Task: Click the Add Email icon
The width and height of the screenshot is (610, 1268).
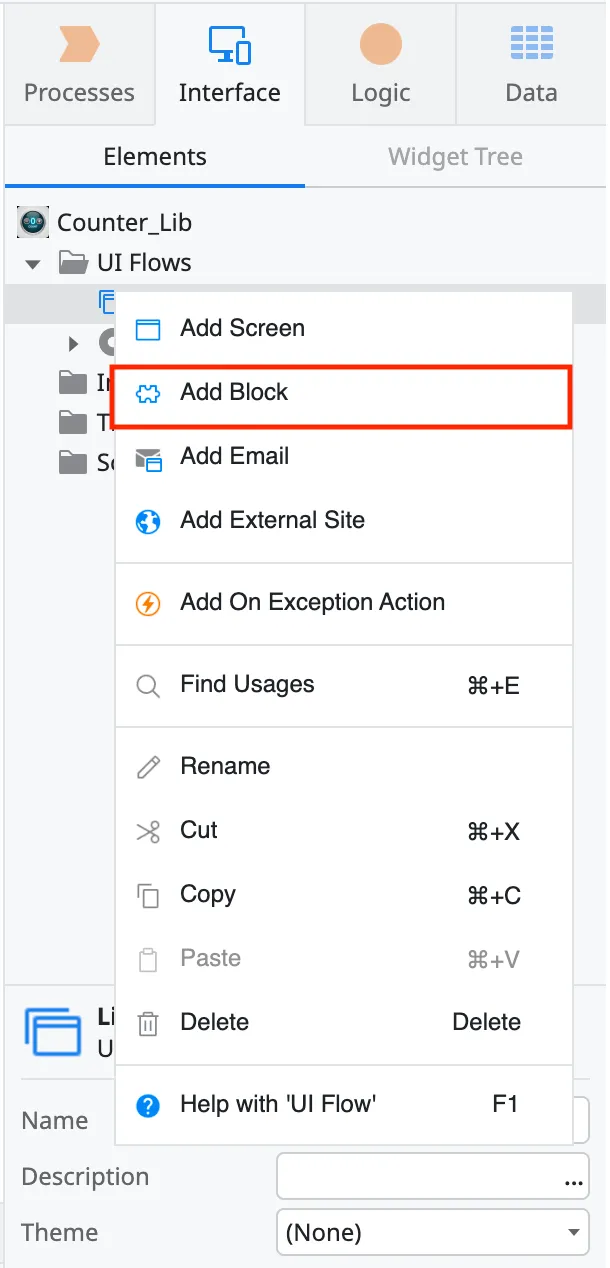Action: (150, 456)
